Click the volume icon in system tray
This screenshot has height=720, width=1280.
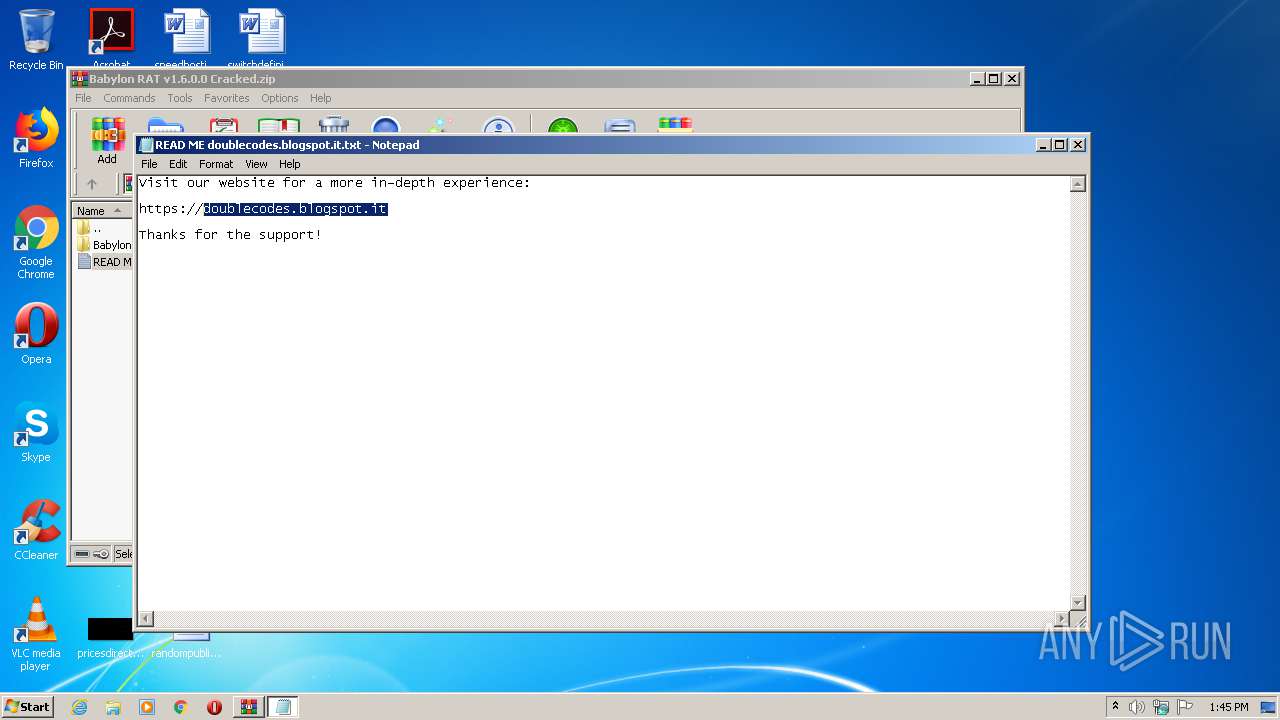(x=1137, y=707)
